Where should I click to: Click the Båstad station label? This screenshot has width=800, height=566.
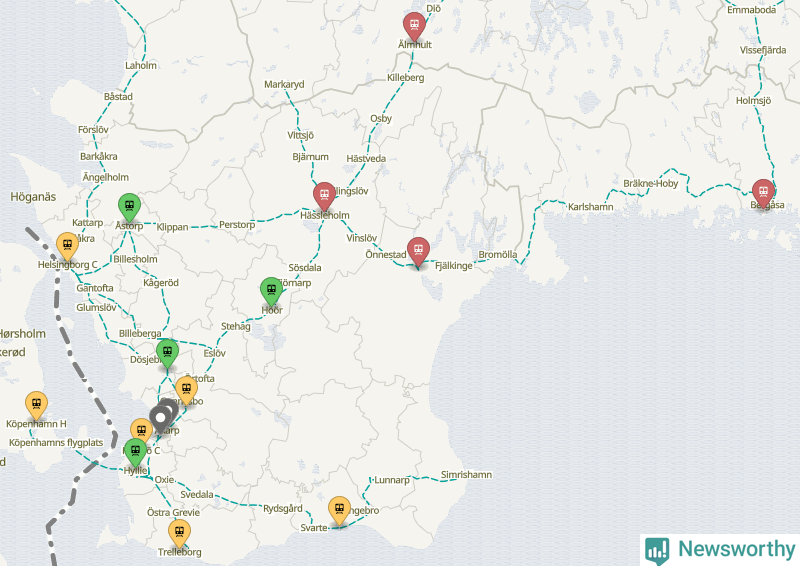[118, 96]
